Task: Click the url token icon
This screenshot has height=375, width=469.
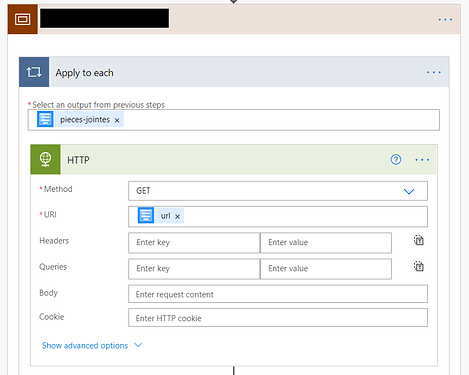Action: point(146,215)
